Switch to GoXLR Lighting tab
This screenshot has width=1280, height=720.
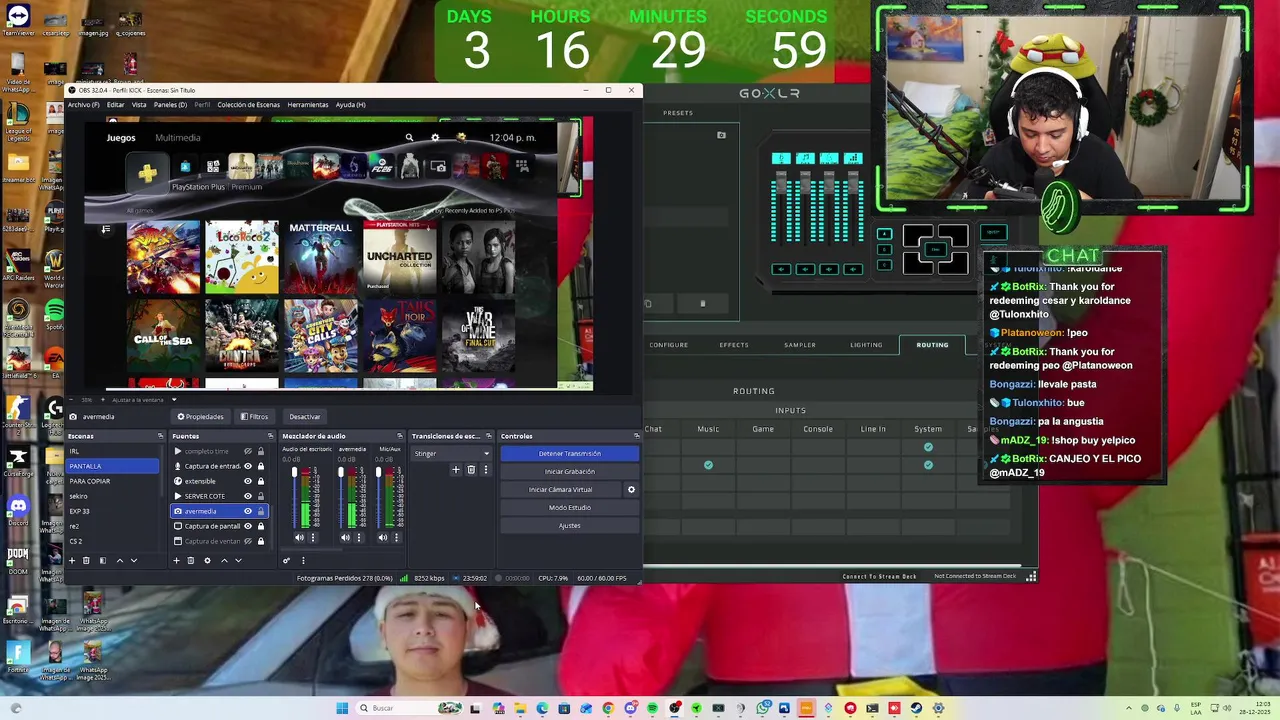(x=866, y=345)
